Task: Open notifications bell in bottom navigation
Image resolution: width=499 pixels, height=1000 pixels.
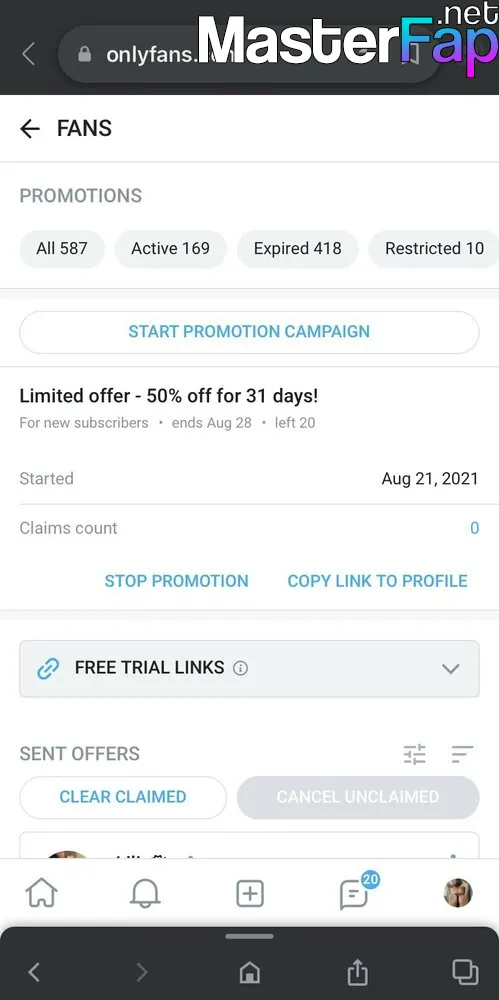Action: [145, 893]
